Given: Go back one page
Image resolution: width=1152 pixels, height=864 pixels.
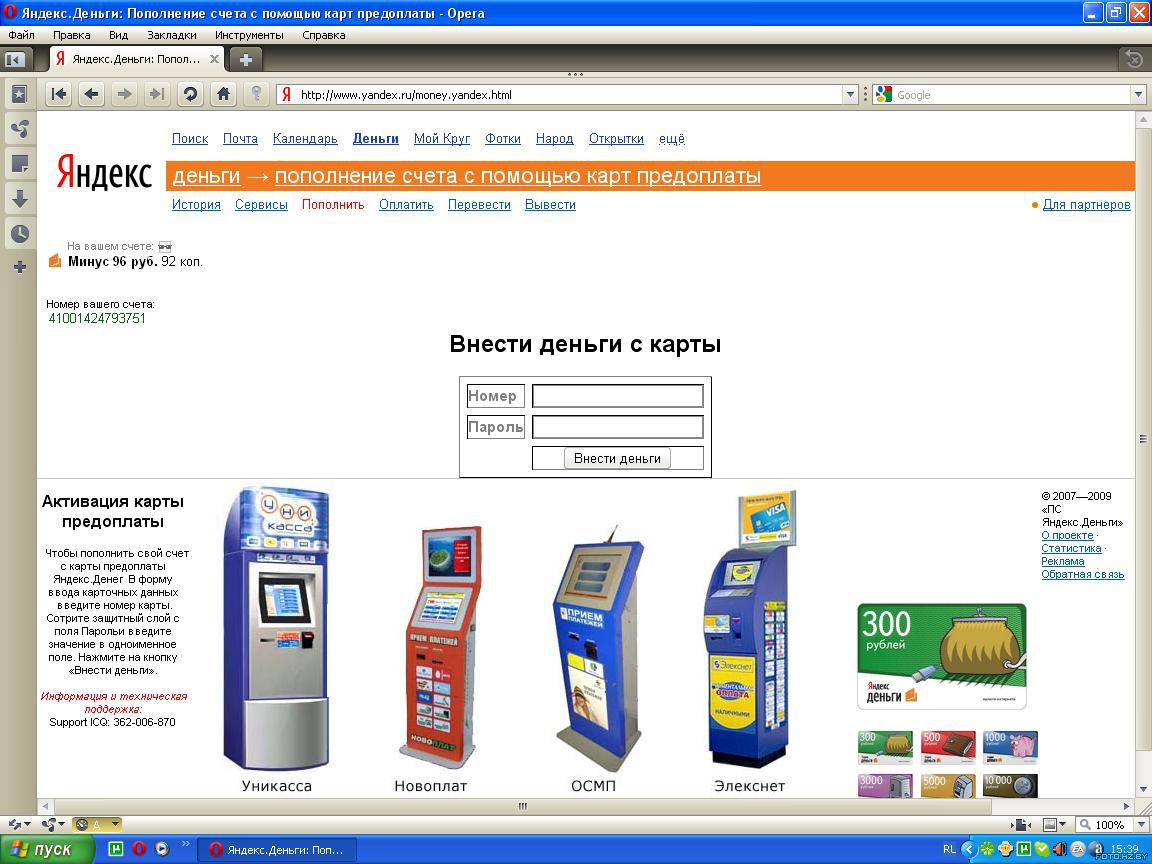Looking at the screenshot, I should tap(92, 94).
